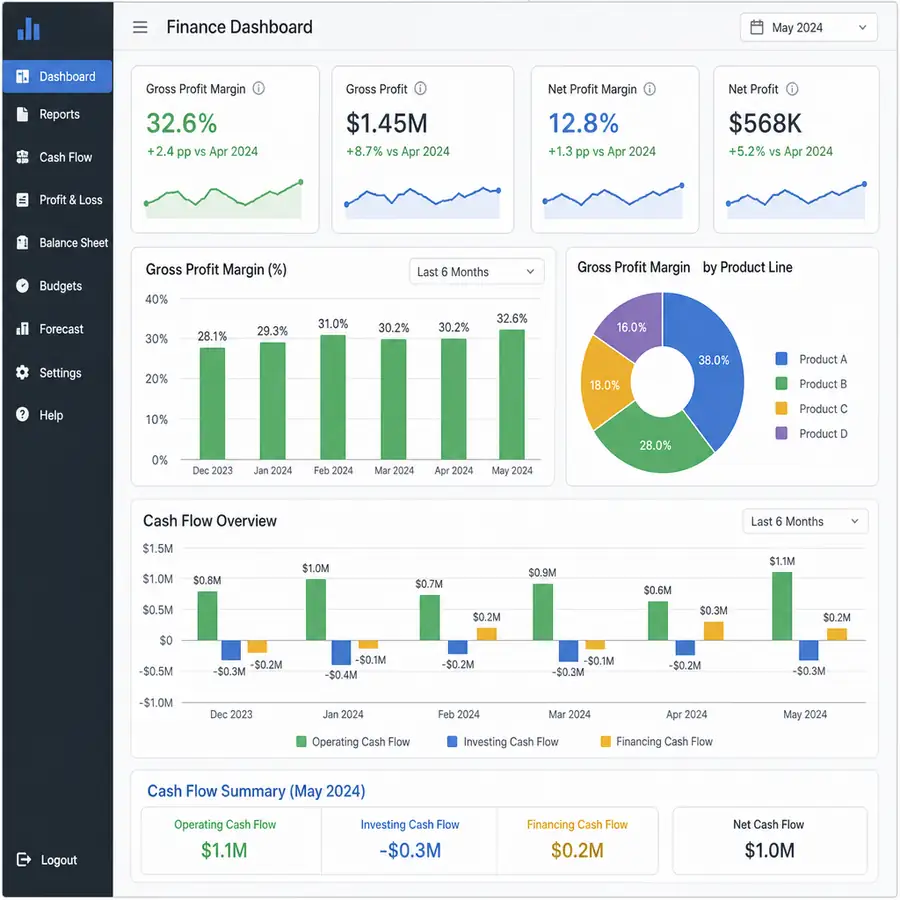Click the Balance Sheet sidebar icon
900x900 pixels.
(22, 242)
